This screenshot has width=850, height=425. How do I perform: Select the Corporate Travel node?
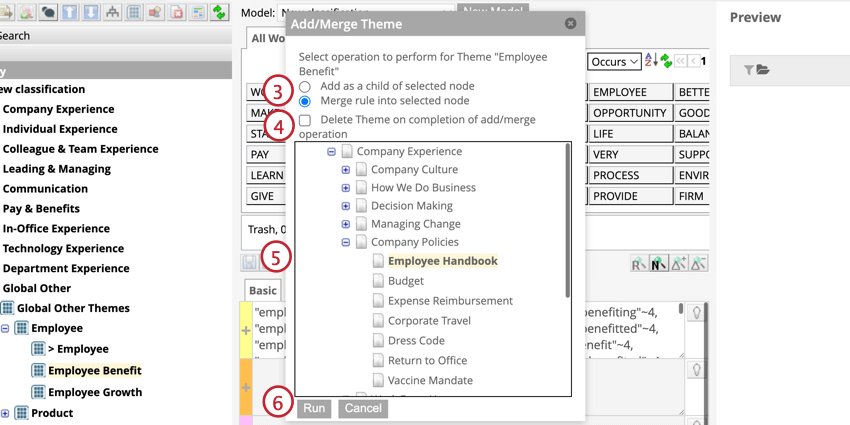429,321
